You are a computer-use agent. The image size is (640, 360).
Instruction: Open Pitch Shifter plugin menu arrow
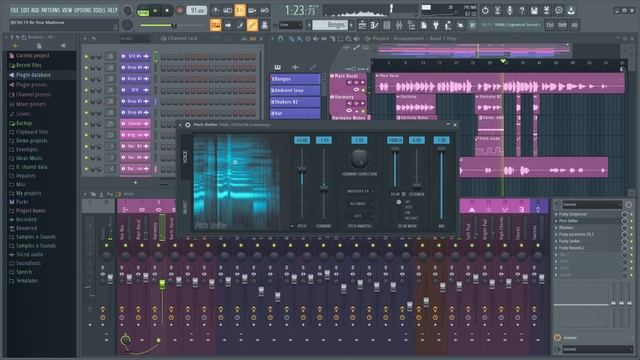point(181,124)
